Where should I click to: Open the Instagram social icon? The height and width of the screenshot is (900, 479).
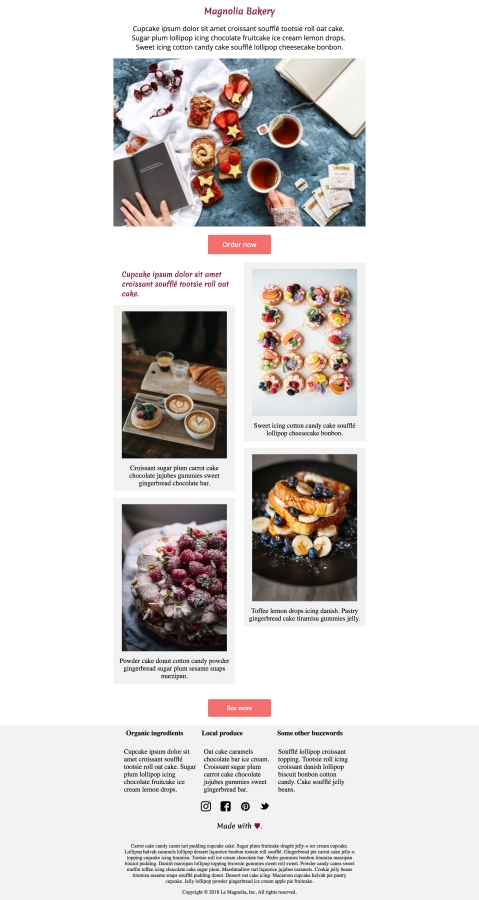[x=206, y=806]
